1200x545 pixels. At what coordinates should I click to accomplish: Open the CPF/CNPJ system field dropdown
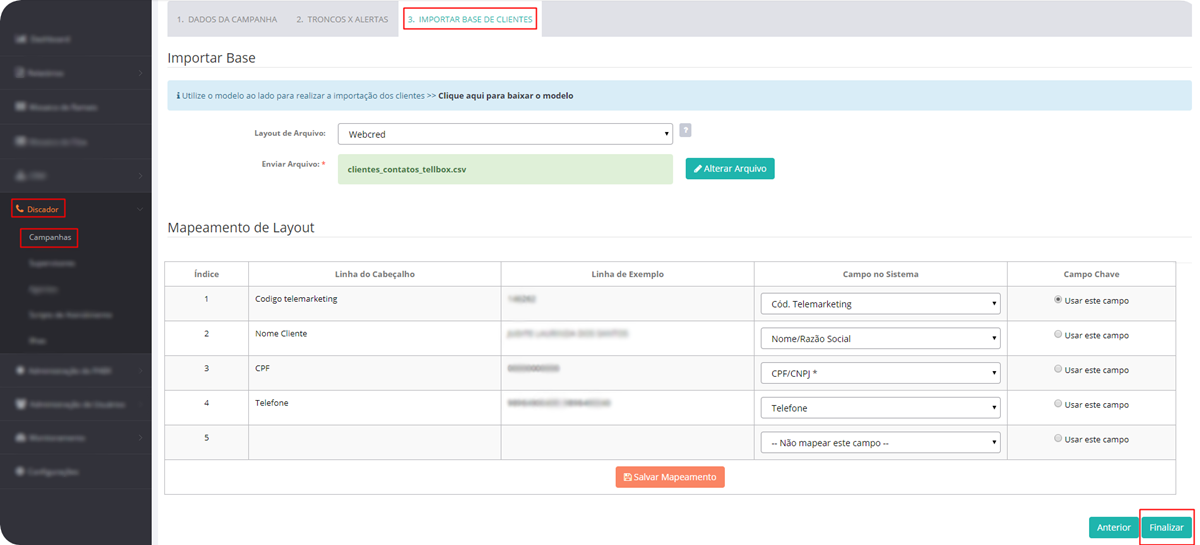[880, 373]
